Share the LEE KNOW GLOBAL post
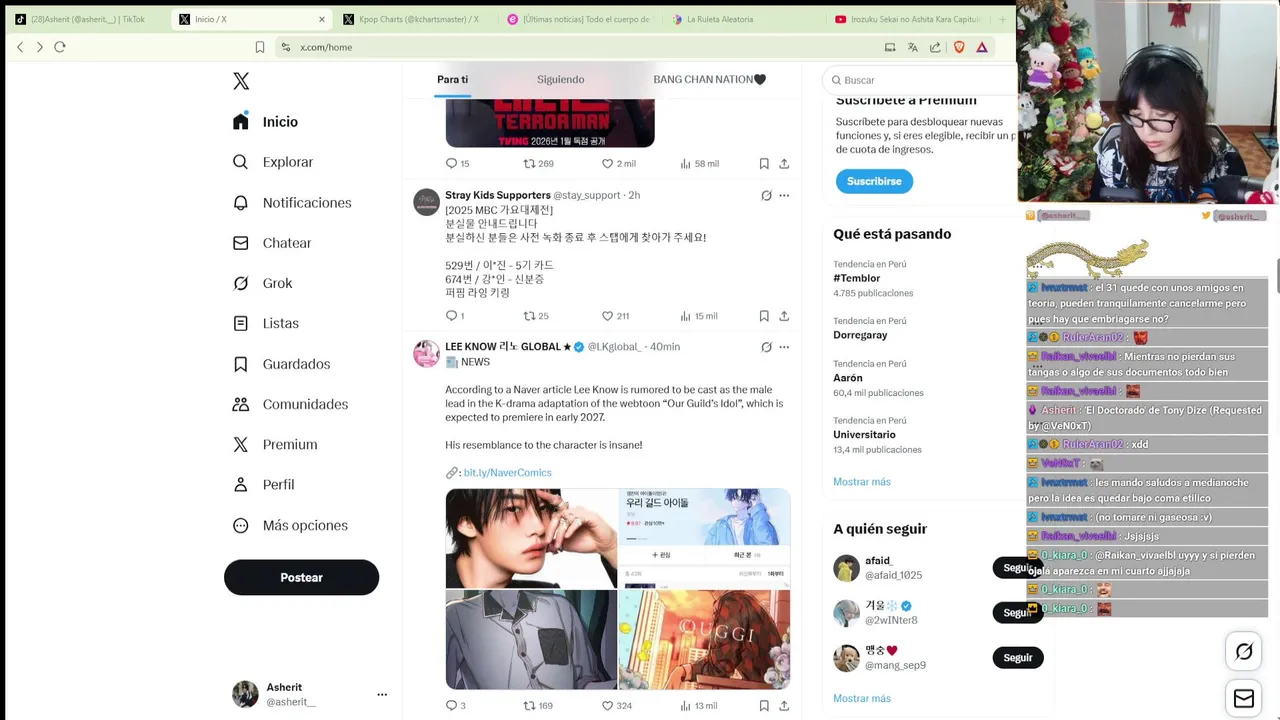1280x720 pixels. 784,706
